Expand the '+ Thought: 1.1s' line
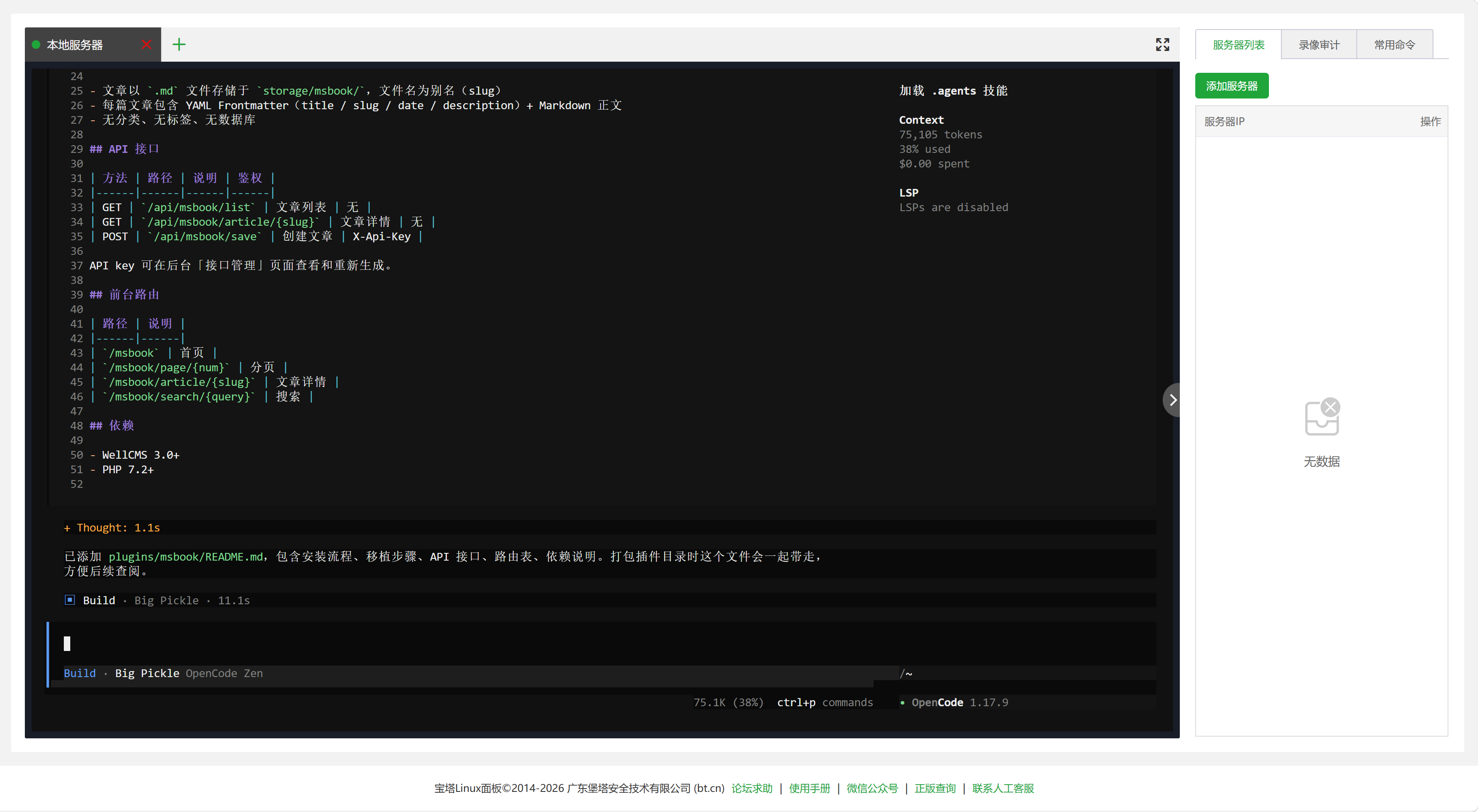Viewport: 1478px width, 812px height. [112, 528]
